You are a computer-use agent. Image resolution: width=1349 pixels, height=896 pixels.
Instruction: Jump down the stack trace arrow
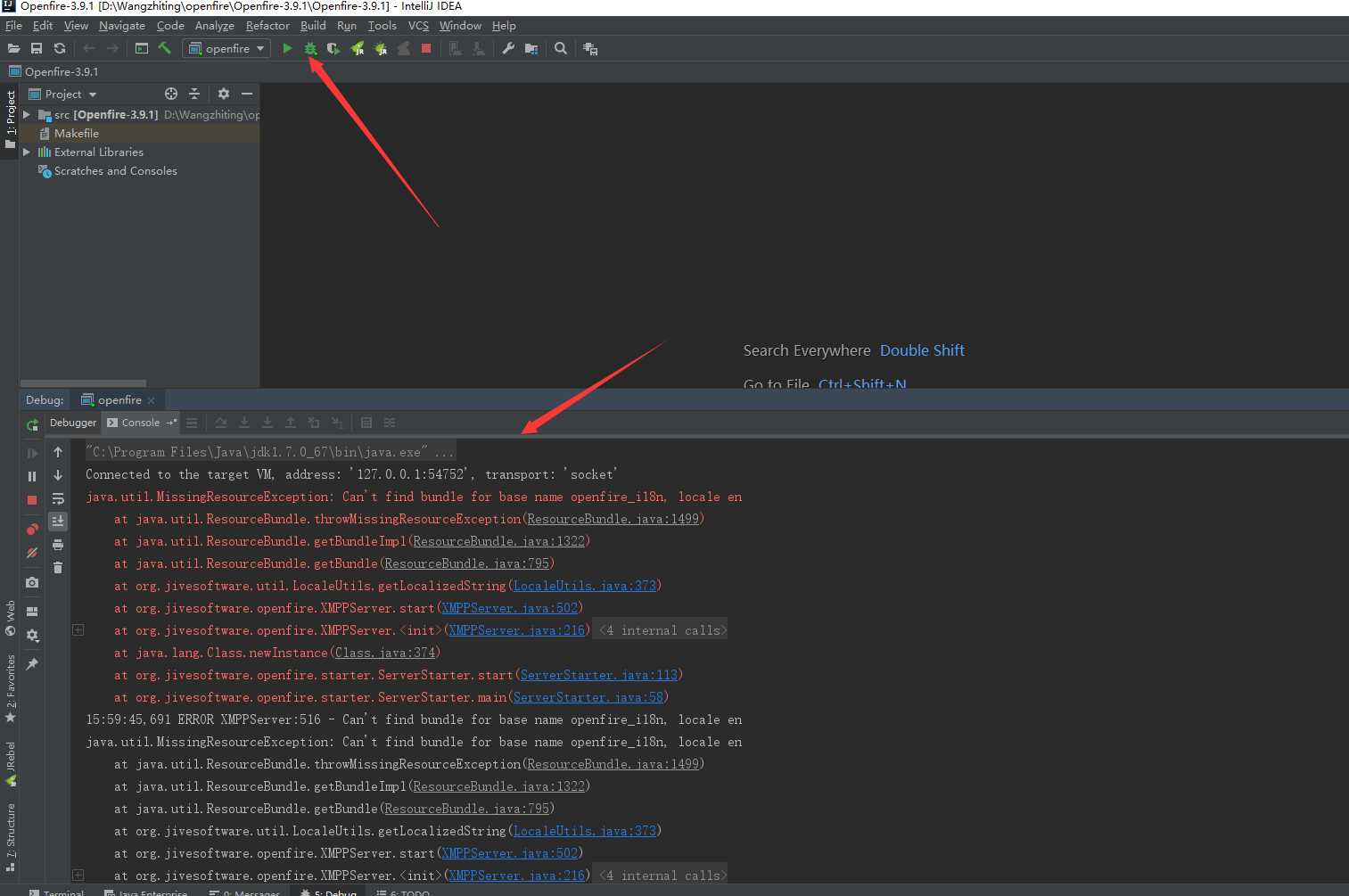[58, 475]
